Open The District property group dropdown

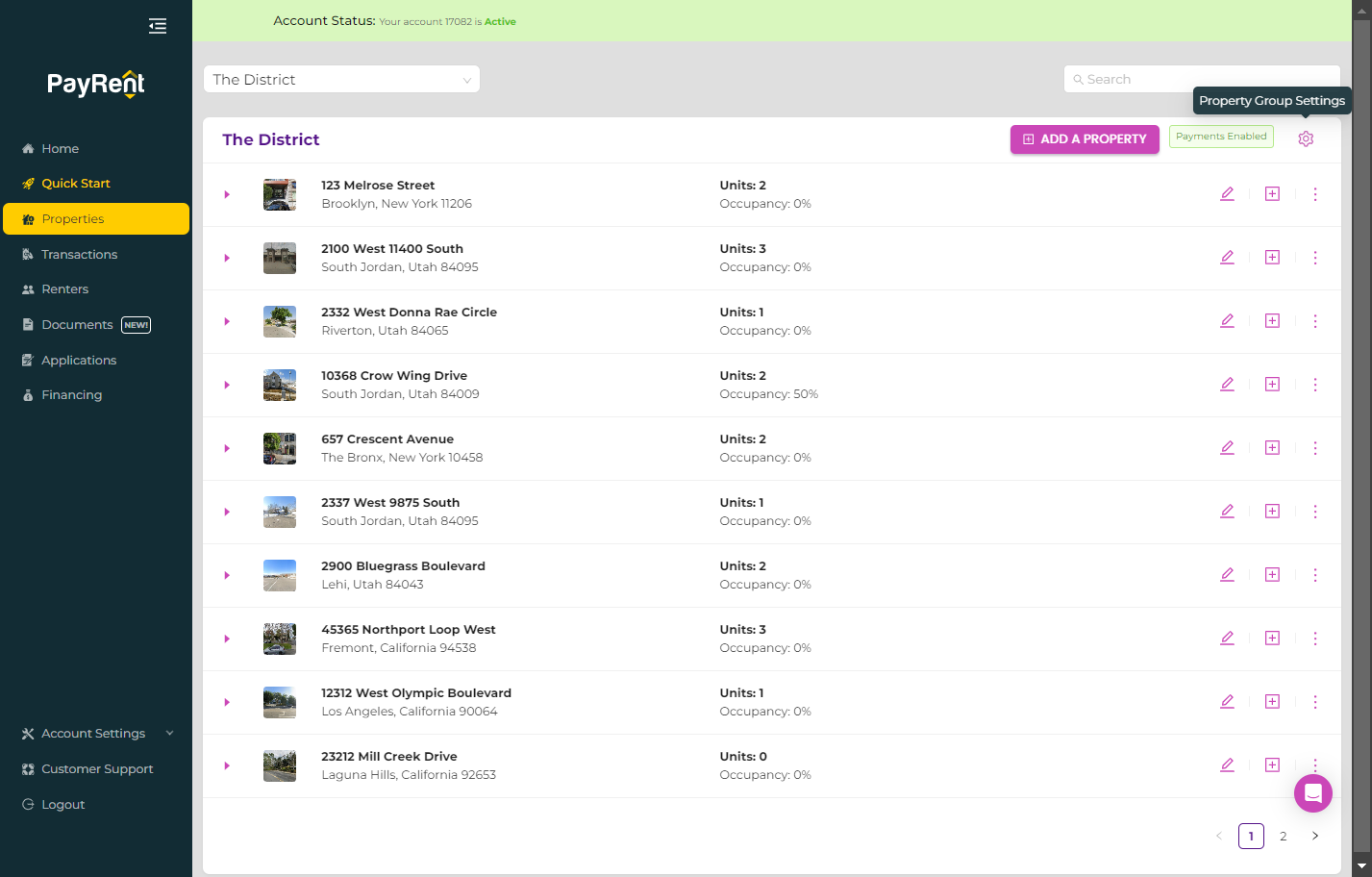341,79
